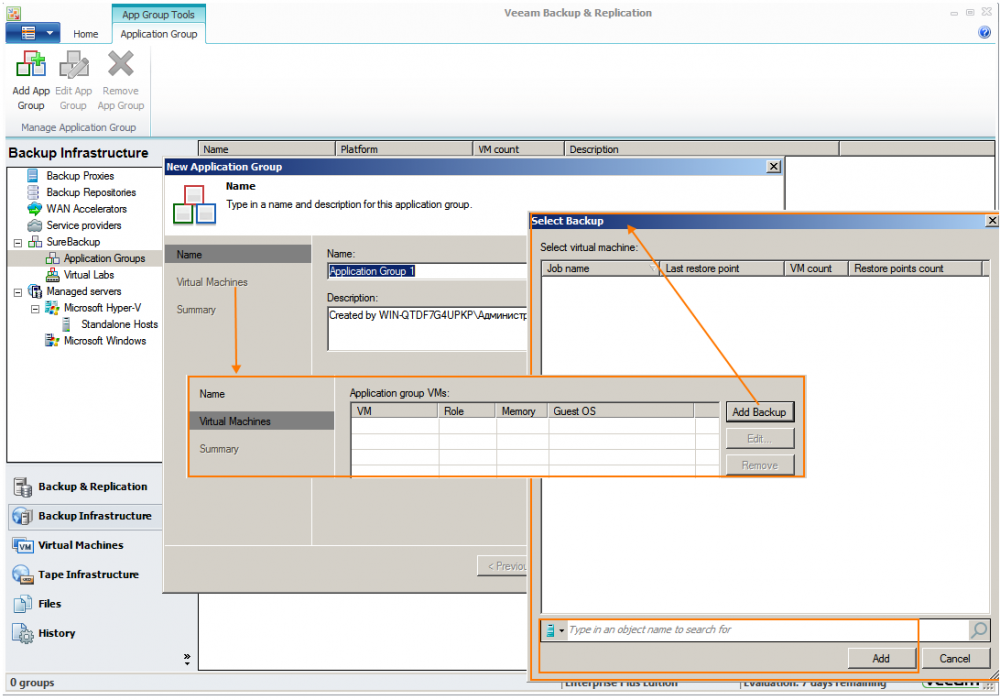Image resolution: width=1000 pixels, height=700 pixels.
Task: Select Microsoft Hyper-V in the tree
Action: 102,308
